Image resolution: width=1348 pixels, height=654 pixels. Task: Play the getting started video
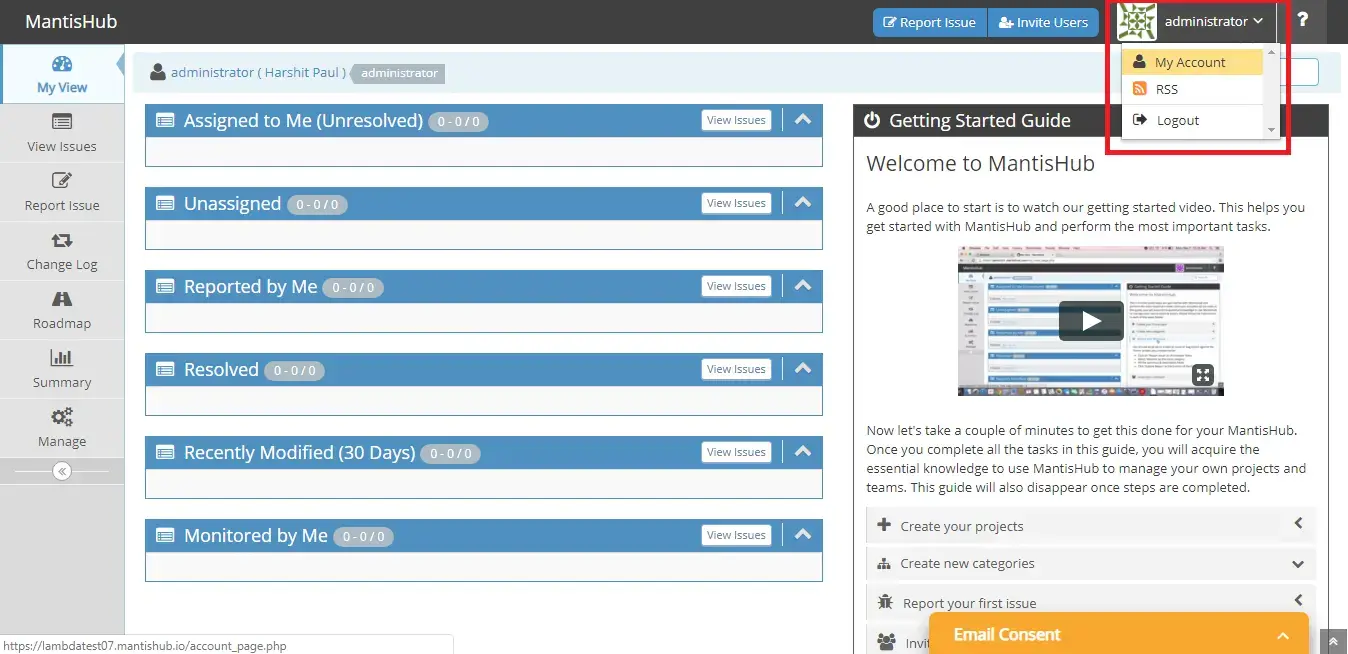pyautogui.click(x=1090, y=321)
